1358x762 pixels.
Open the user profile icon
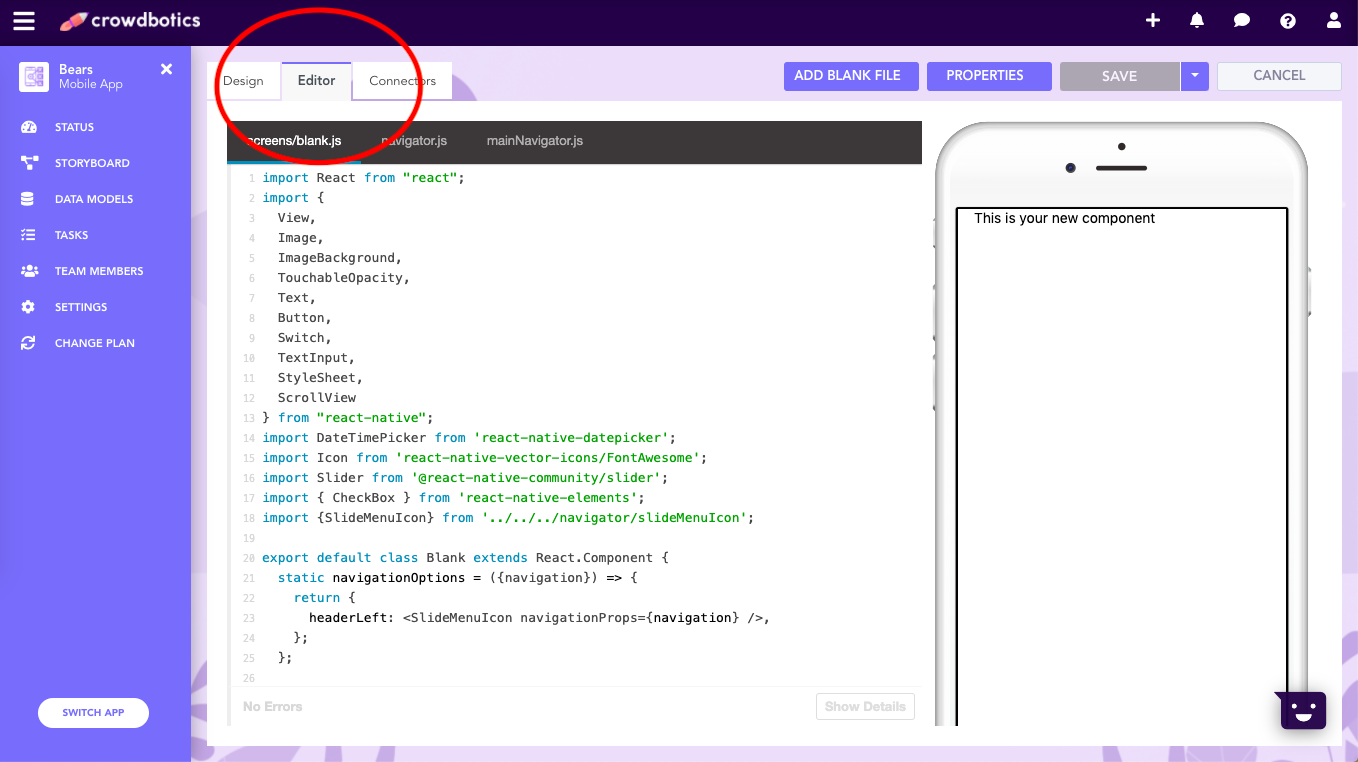coord(1333,20)
